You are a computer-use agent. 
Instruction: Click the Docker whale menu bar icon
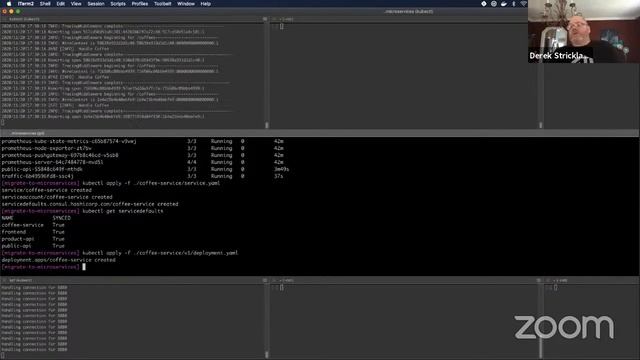[504, 4]
